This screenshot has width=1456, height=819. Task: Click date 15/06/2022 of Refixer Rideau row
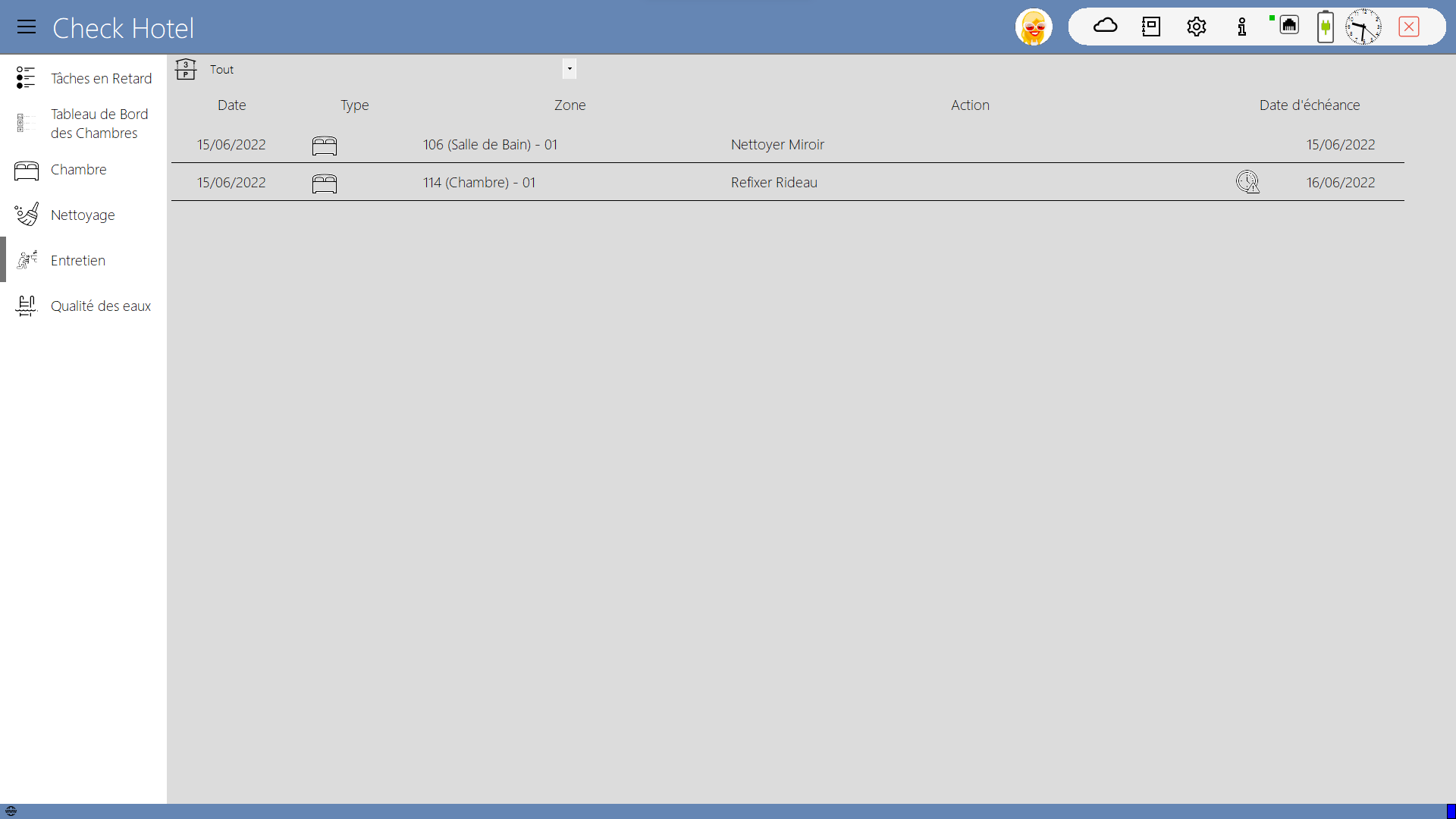(231, 182)
